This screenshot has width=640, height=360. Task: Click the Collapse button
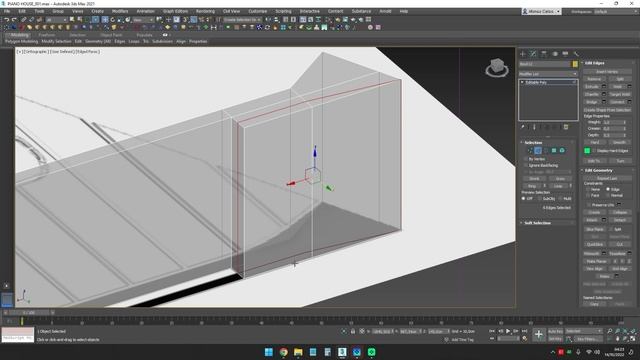(620, 213)
